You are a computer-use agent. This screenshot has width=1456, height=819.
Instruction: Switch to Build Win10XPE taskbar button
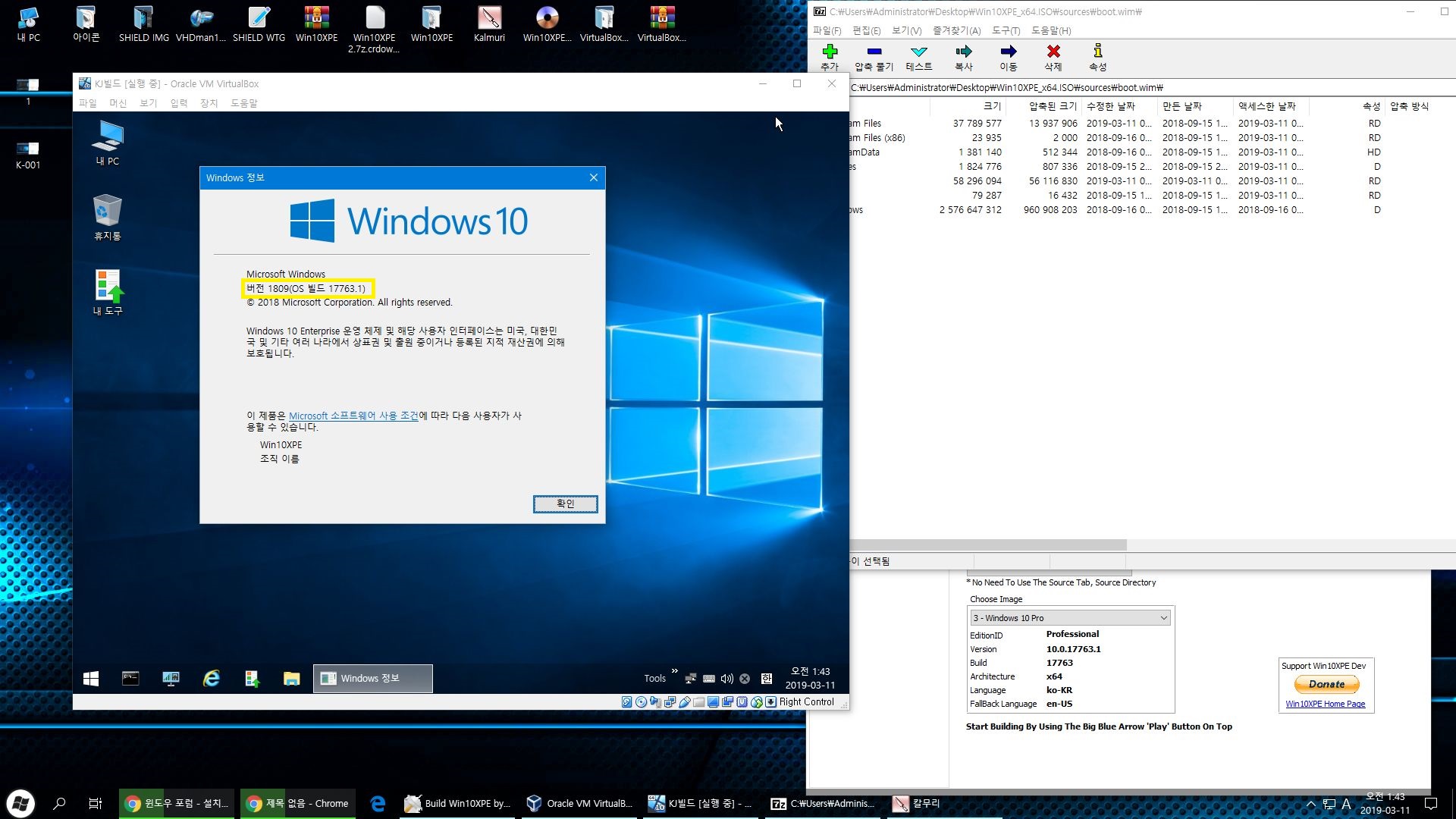[457, 804]
